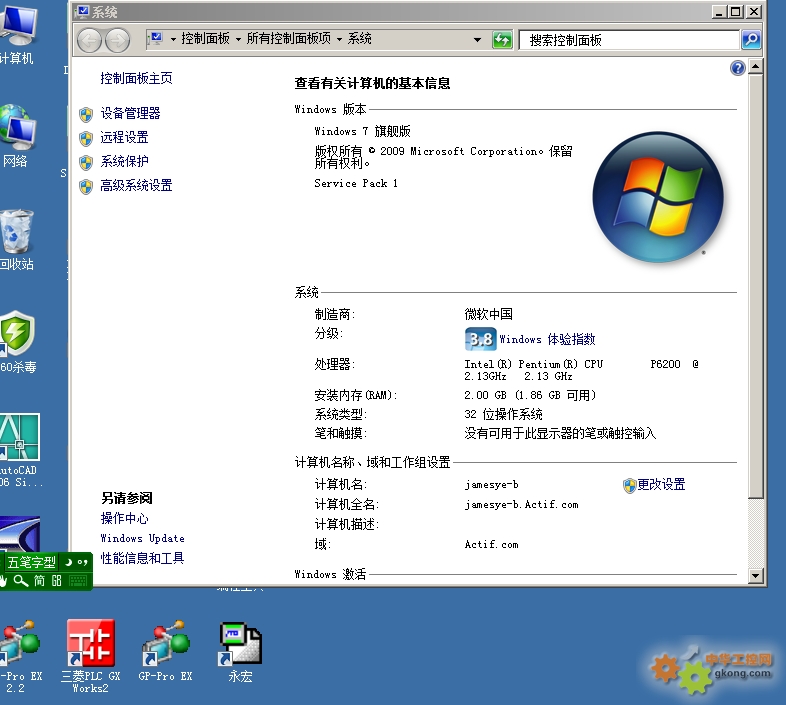Open 系统保护 from the sidebar
Viewport: 786px width, 705px height.
point(124,161)
